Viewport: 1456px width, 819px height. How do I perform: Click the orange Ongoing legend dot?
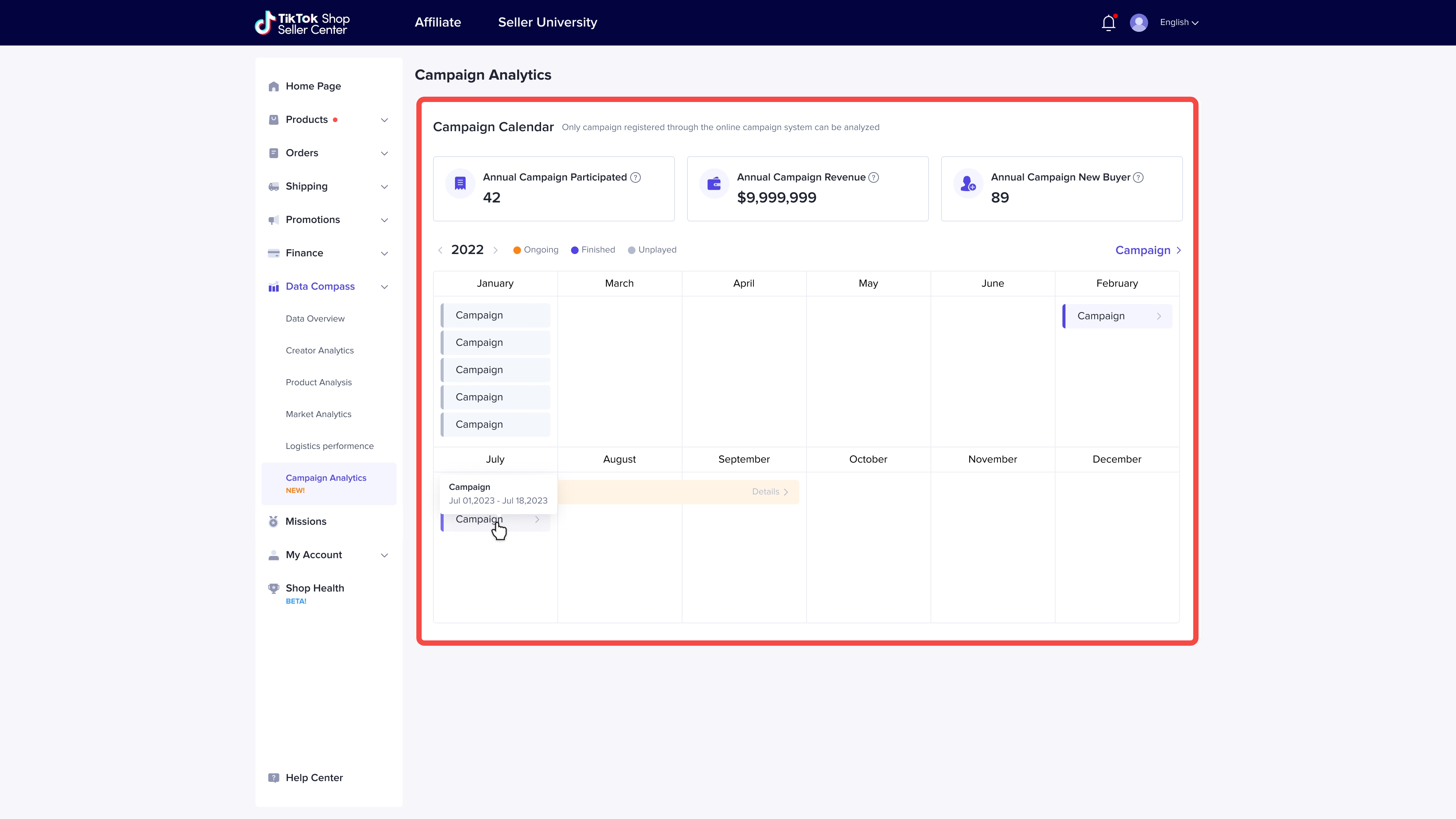[516, 250]
